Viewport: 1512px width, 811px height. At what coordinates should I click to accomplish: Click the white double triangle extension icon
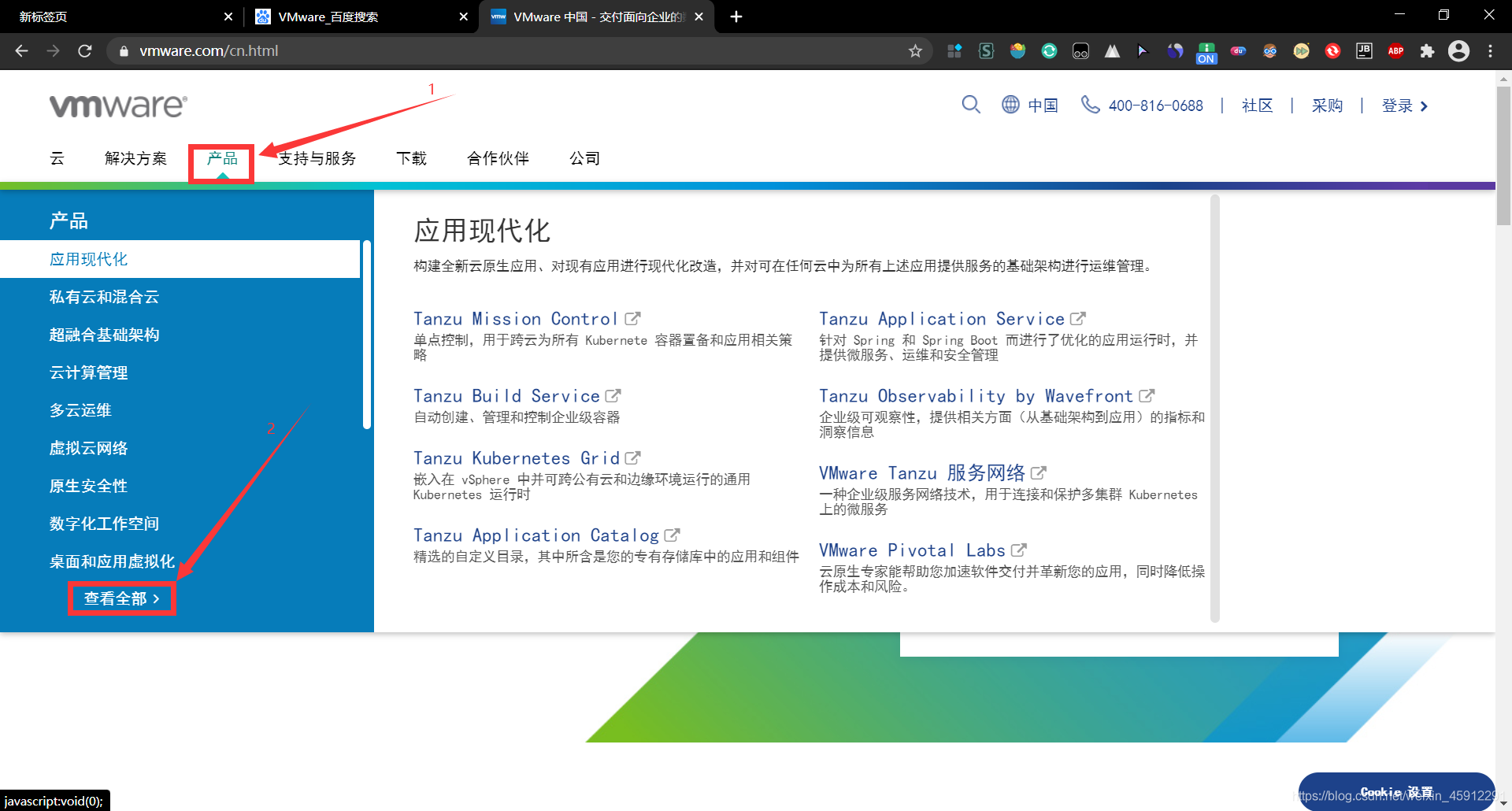[1112, 51]
